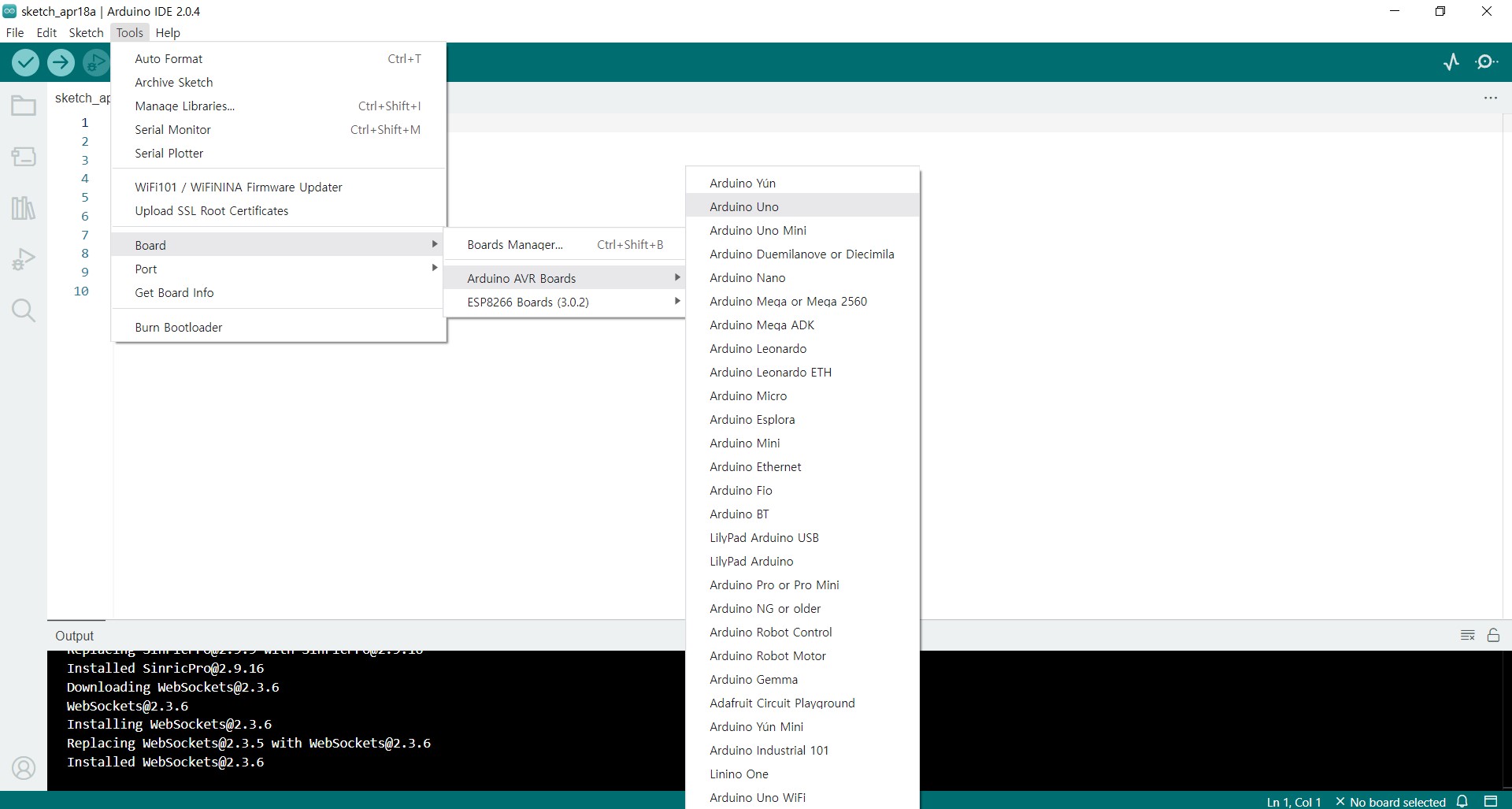Open WiFi101 / WiFiNINA Firmware Updater
Image resolution: width=1512 pixels, height=809 pixels.
point(279,187)
